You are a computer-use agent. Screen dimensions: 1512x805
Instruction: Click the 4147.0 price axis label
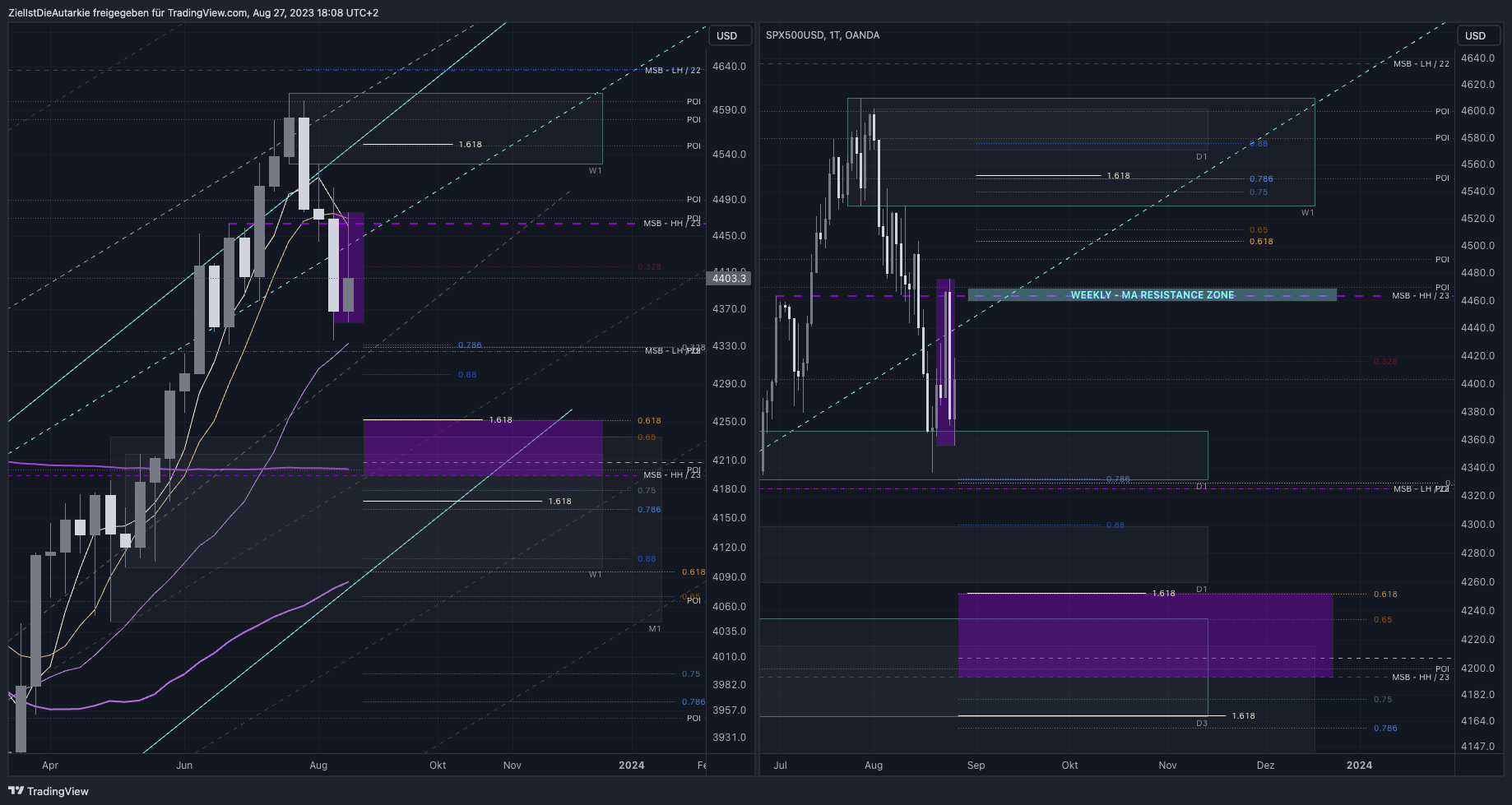click(1477, 747)
